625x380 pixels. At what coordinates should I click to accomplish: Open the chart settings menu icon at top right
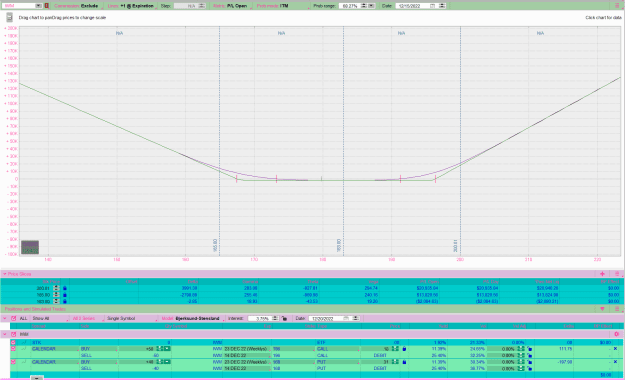(617, 6)
